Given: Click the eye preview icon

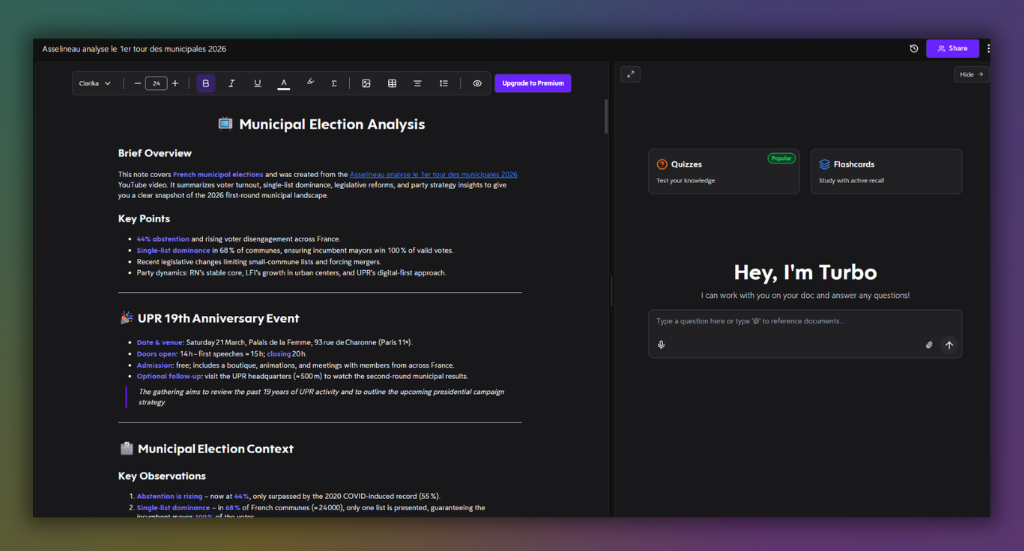Looking at the screenshot, I should pyautogui.click(x=477, y=83).
